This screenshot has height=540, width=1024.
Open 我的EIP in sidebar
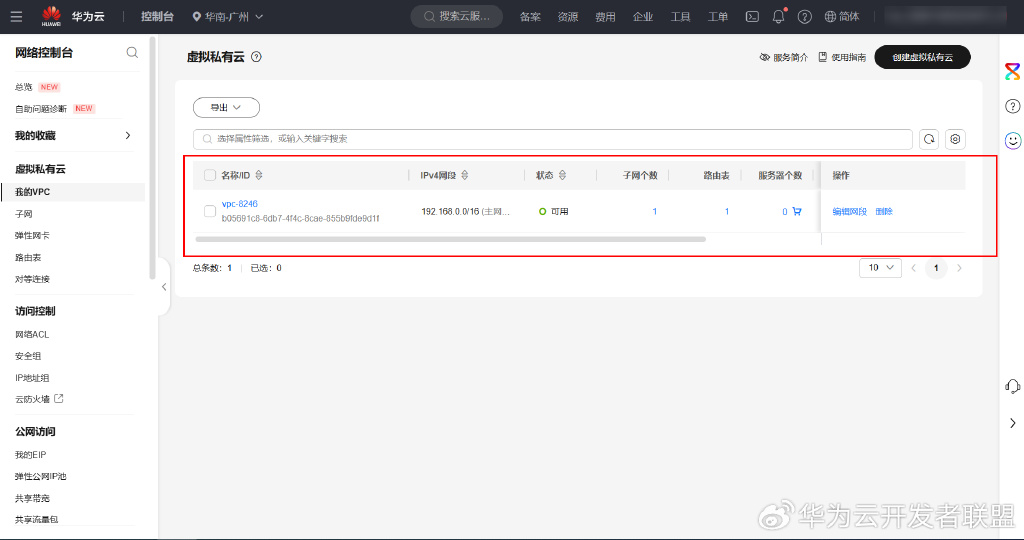31,454
